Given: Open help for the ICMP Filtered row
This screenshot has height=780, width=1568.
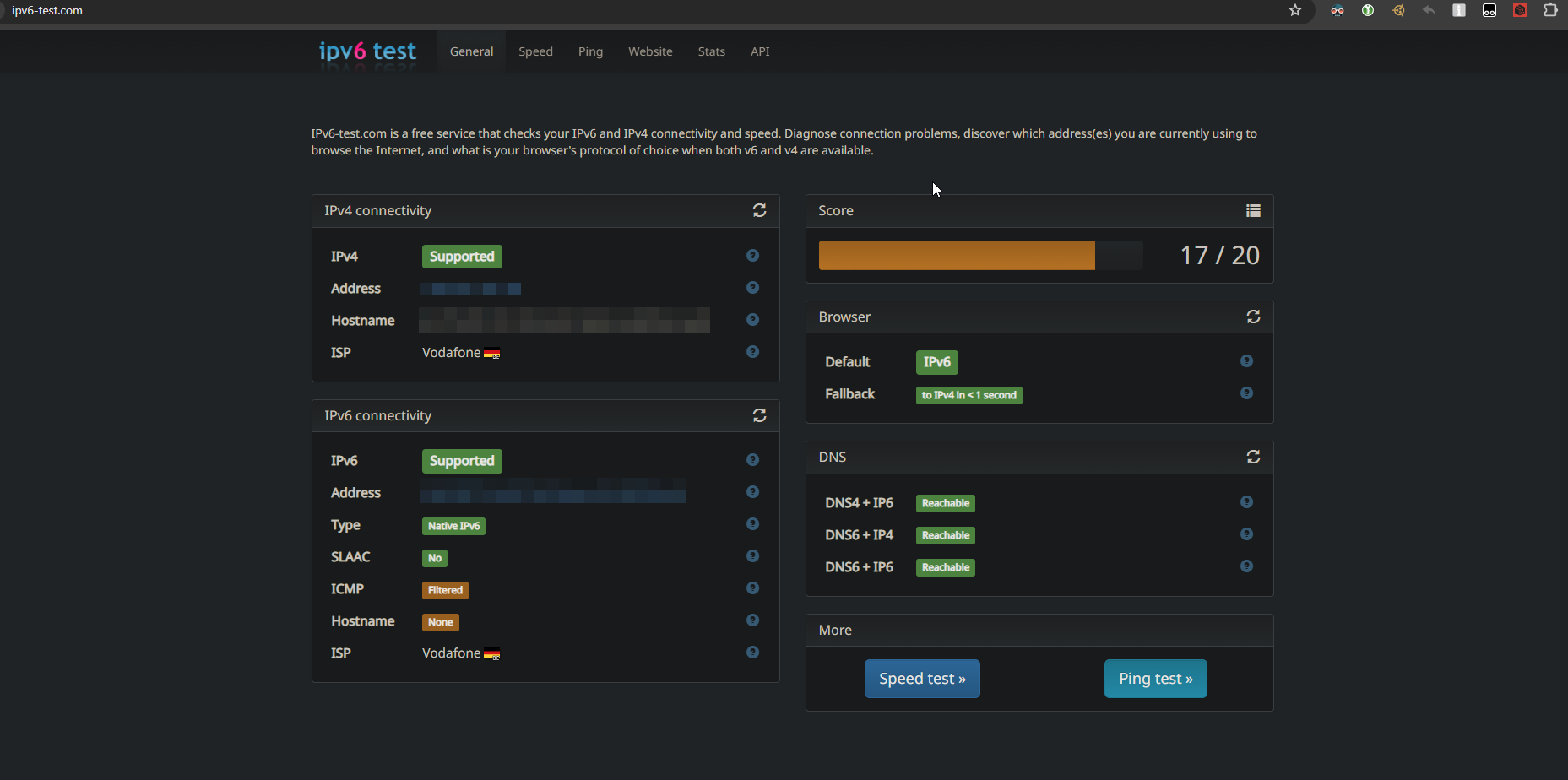Looking at the screenshot, I should coord(752,588).
